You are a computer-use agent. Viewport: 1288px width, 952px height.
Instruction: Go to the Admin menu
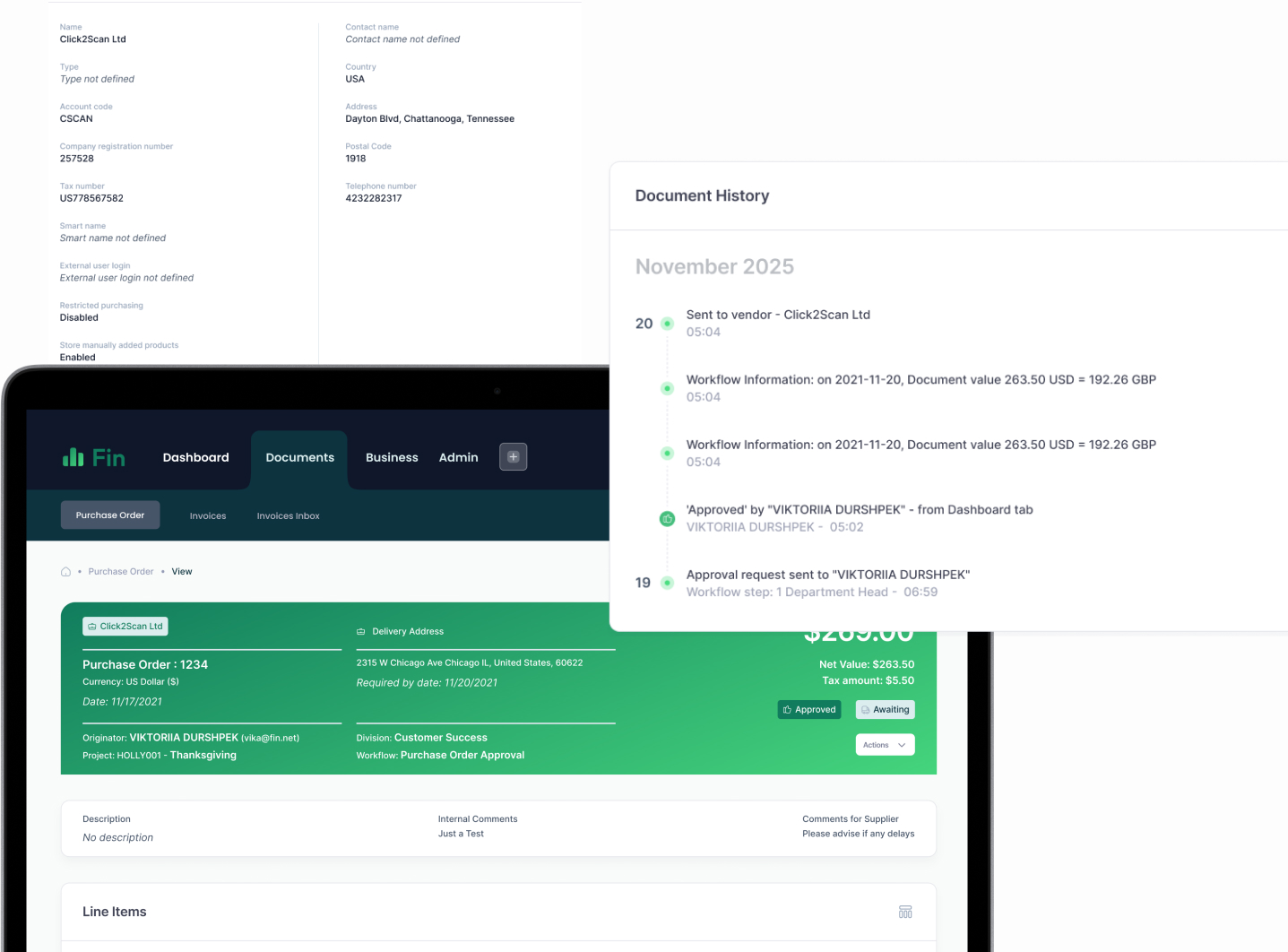(458, 457)
